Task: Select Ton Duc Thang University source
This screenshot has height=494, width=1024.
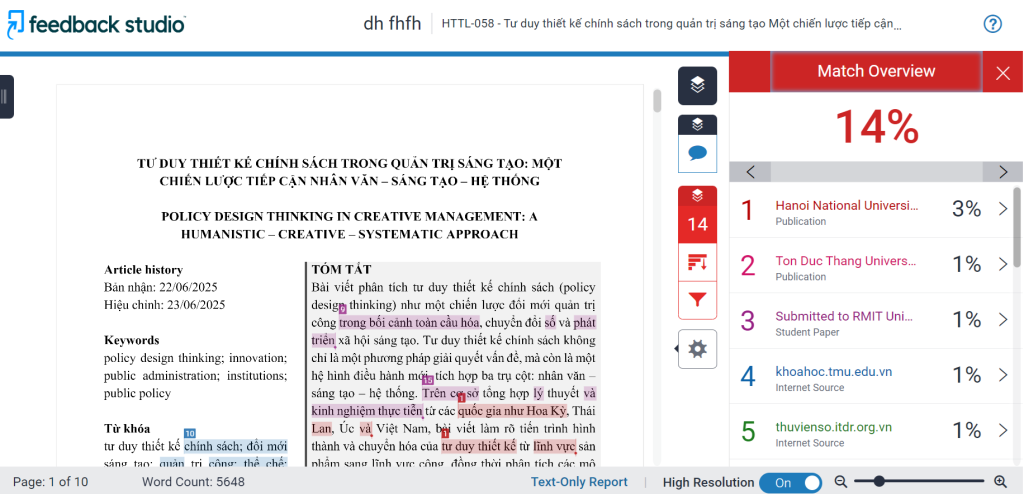Action: tap(846, 261)
